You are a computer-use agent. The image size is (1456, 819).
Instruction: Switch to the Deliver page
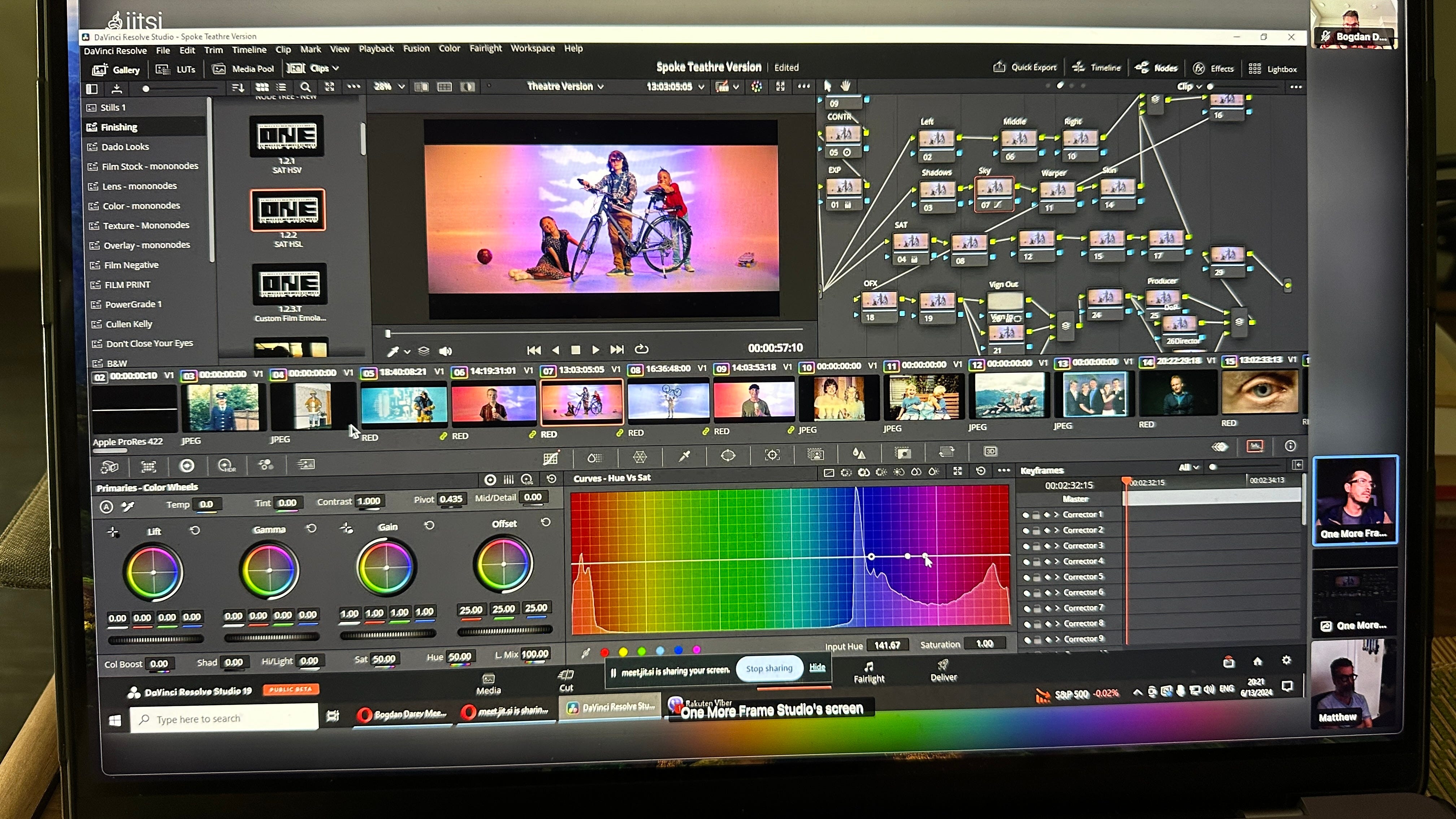click(943, 671)
